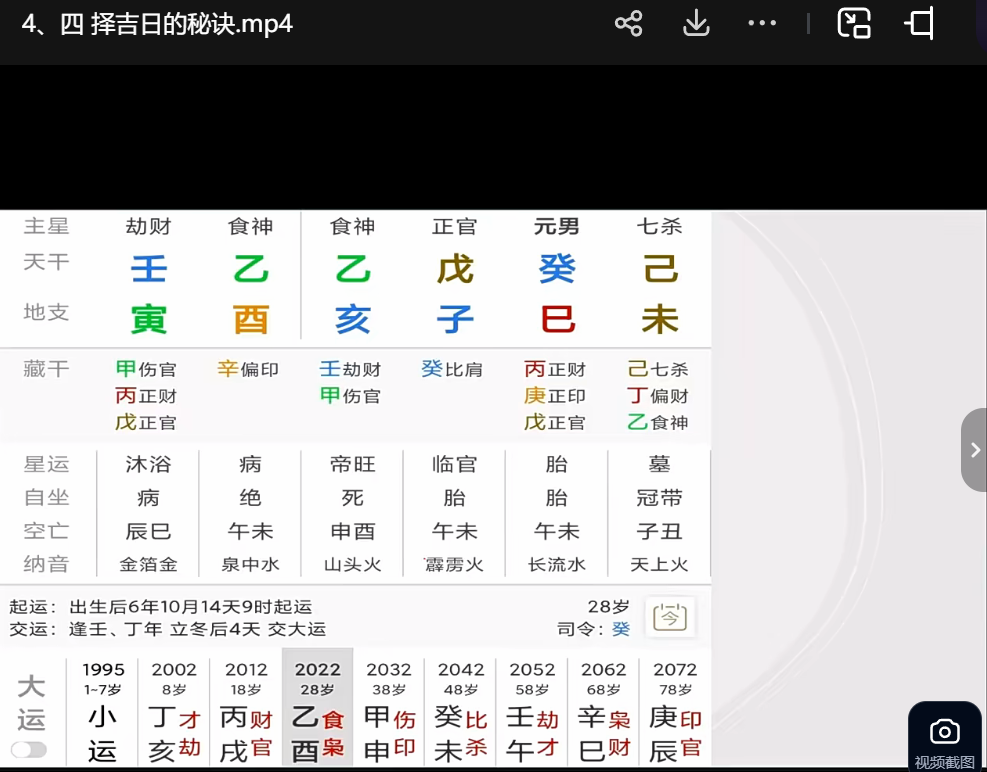Select the 2022 乙酉 luck period

click(x=317, y=710)
